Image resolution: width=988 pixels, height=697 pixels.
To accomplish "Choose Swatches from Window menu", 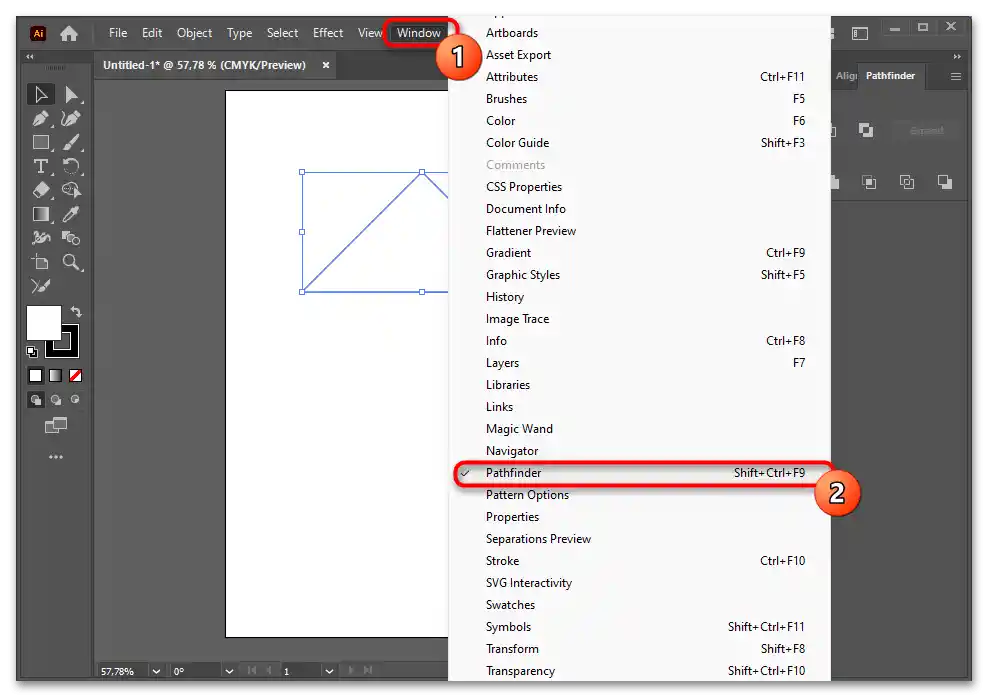I will (x=641, y=605).
